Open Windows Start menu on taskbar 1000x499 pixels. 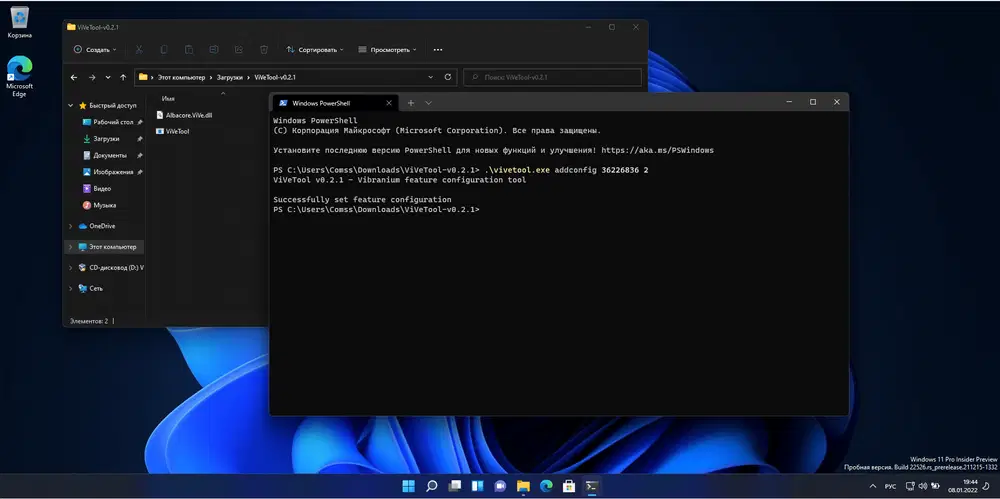pyautogui.click(x=408, y=486)
